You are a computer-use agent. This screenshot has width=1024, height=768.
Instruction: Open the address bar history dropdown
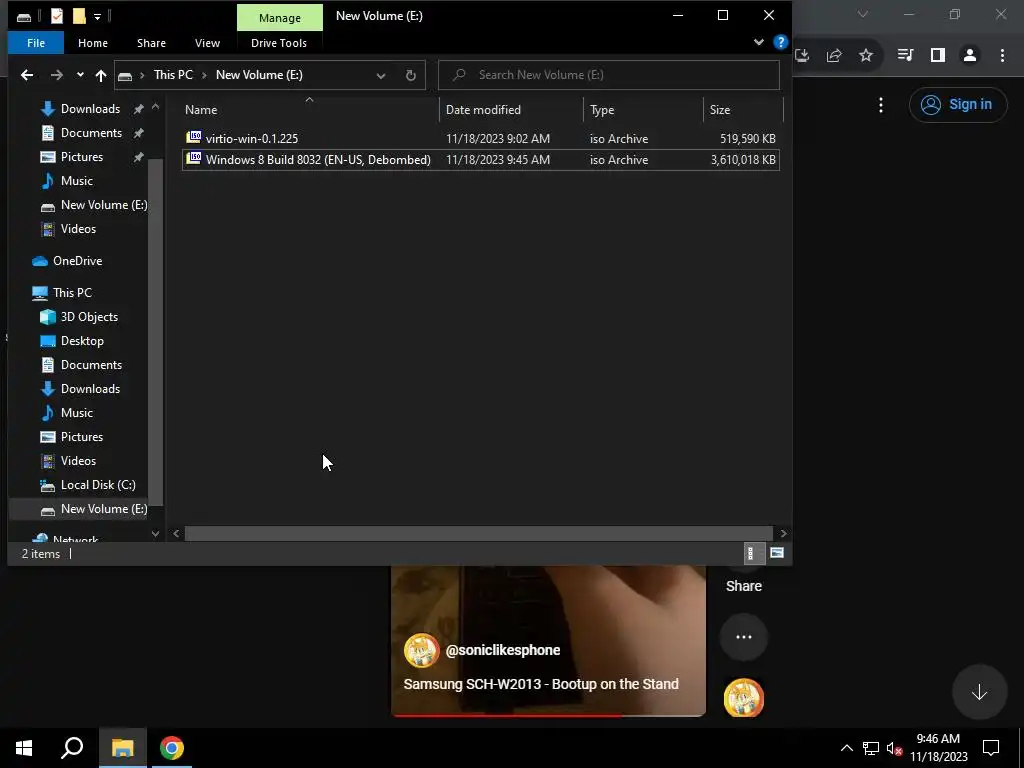(381, 75)
